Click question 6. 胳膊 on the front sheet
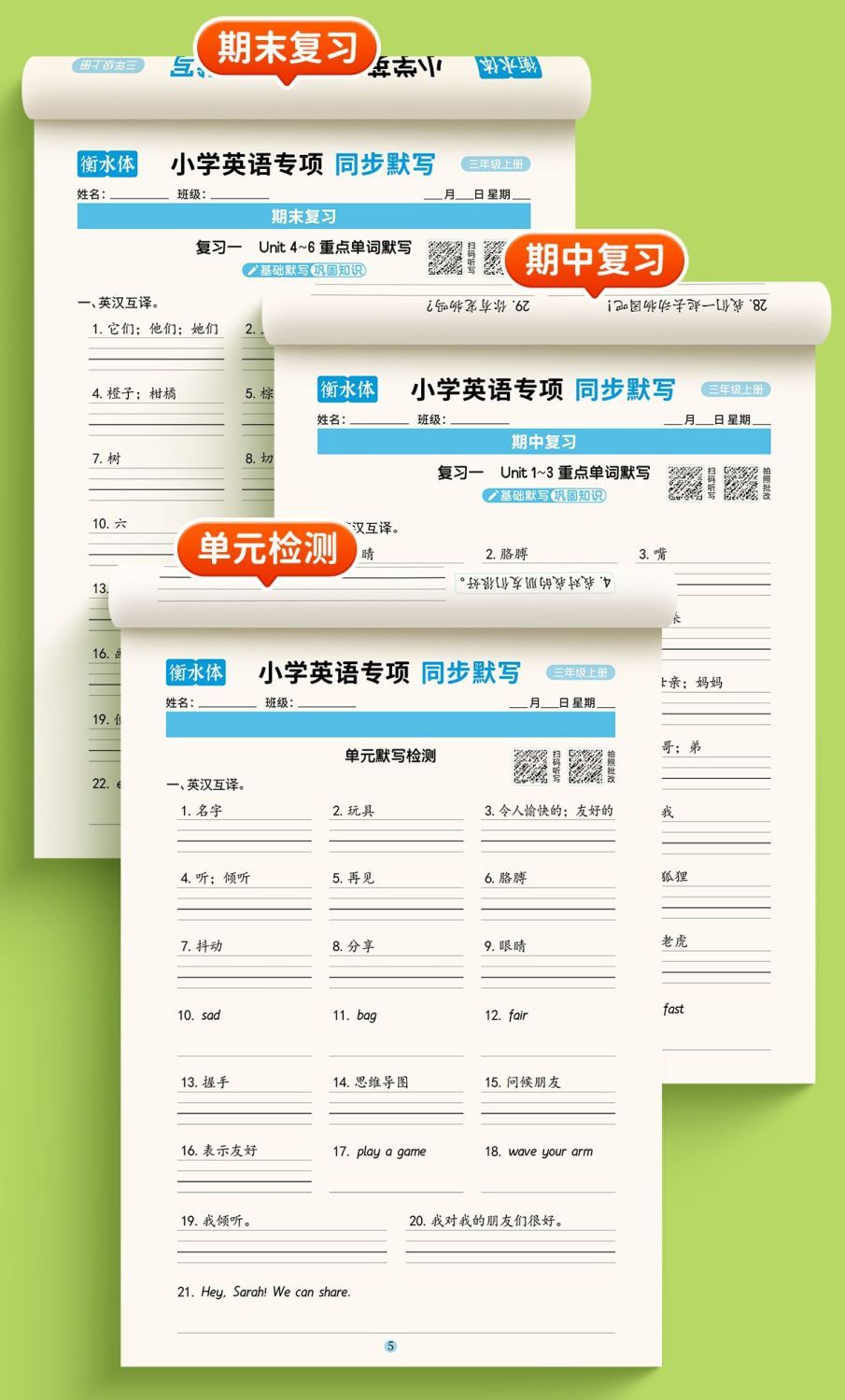This screenshot has width=845, height=1400. [505, 878]
